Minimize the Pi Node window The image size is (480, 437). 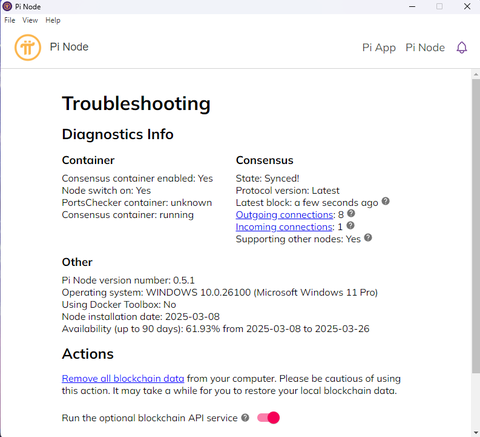[x=412, y=6]
